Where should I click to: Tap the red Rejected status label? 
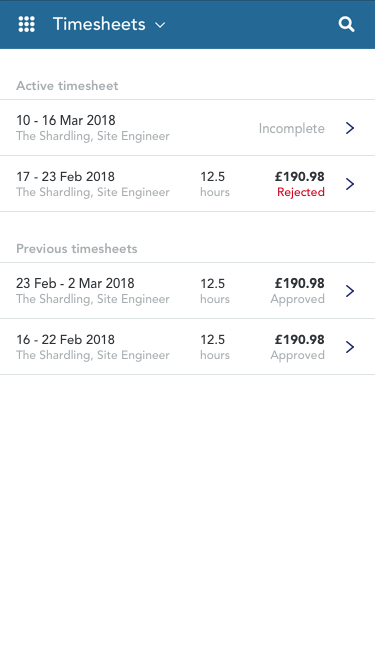pos(301,192)
